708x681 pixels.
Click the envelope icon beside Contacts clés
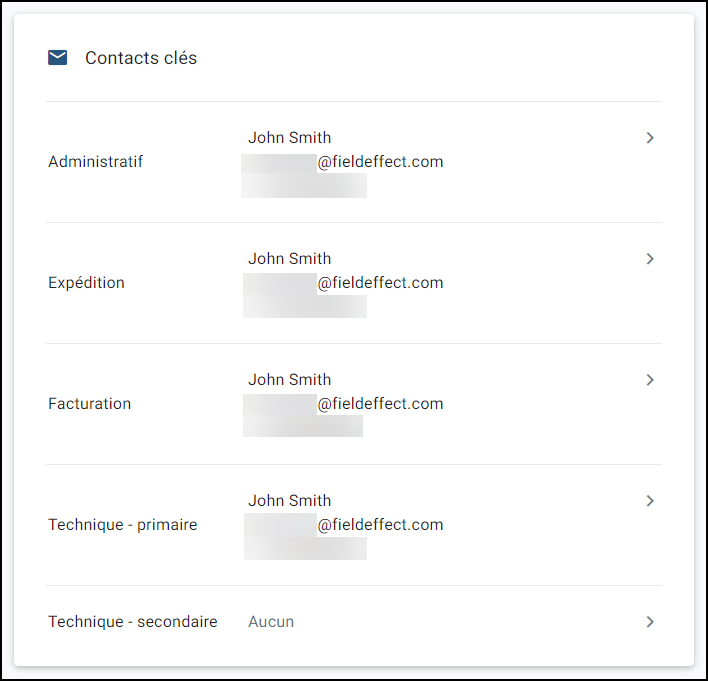[x=57, y=58]
